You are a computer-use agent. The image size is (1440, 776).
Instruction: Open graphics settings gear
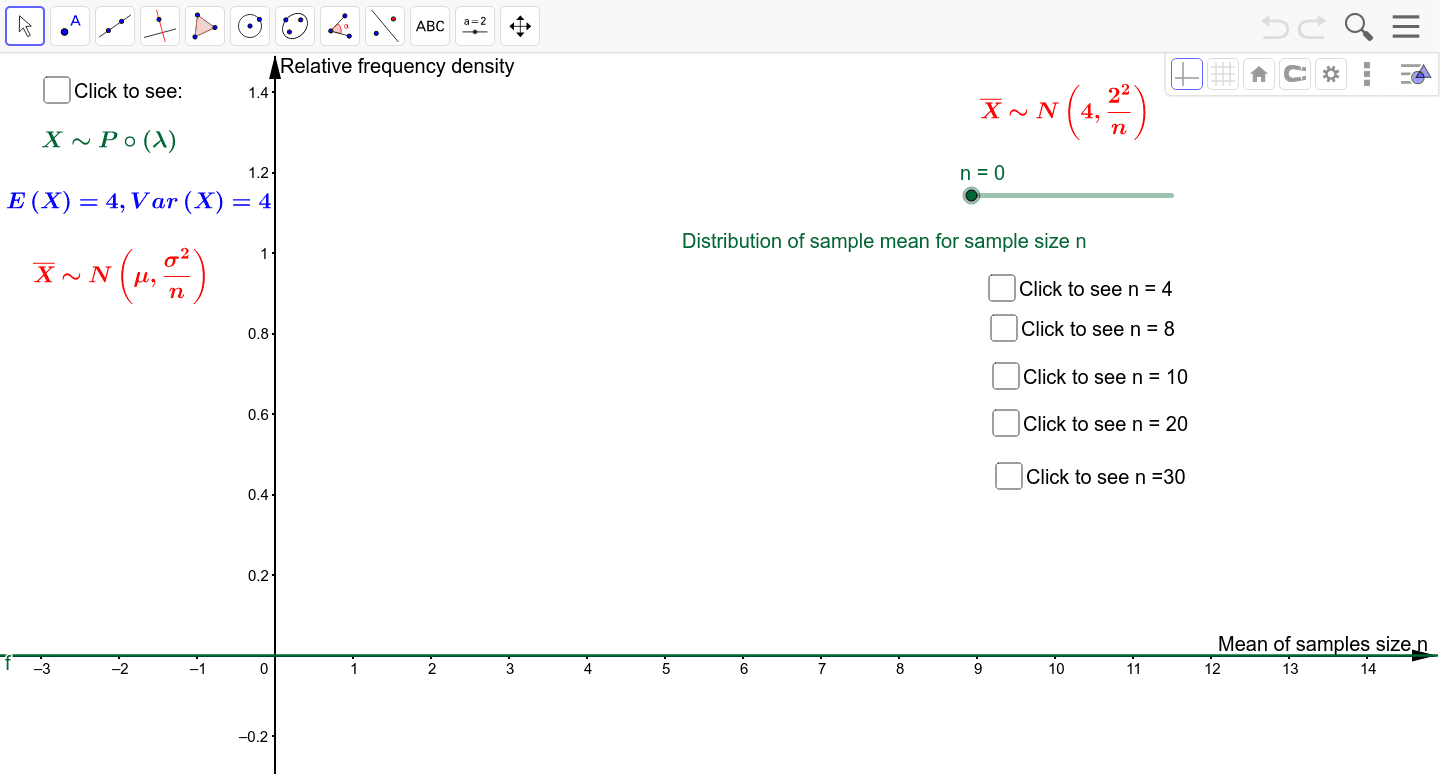[x=1330, y=74]
